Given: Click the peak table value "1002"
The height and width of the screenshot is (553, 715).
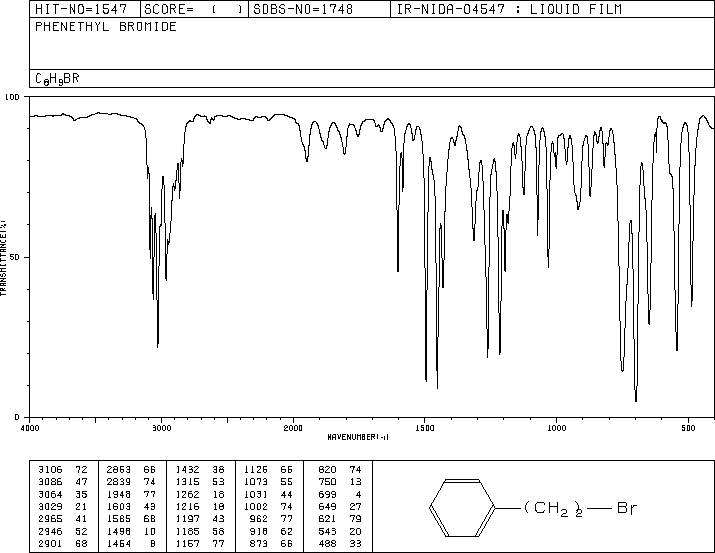Looking at the screenshot, I should [x=256, y=506].
